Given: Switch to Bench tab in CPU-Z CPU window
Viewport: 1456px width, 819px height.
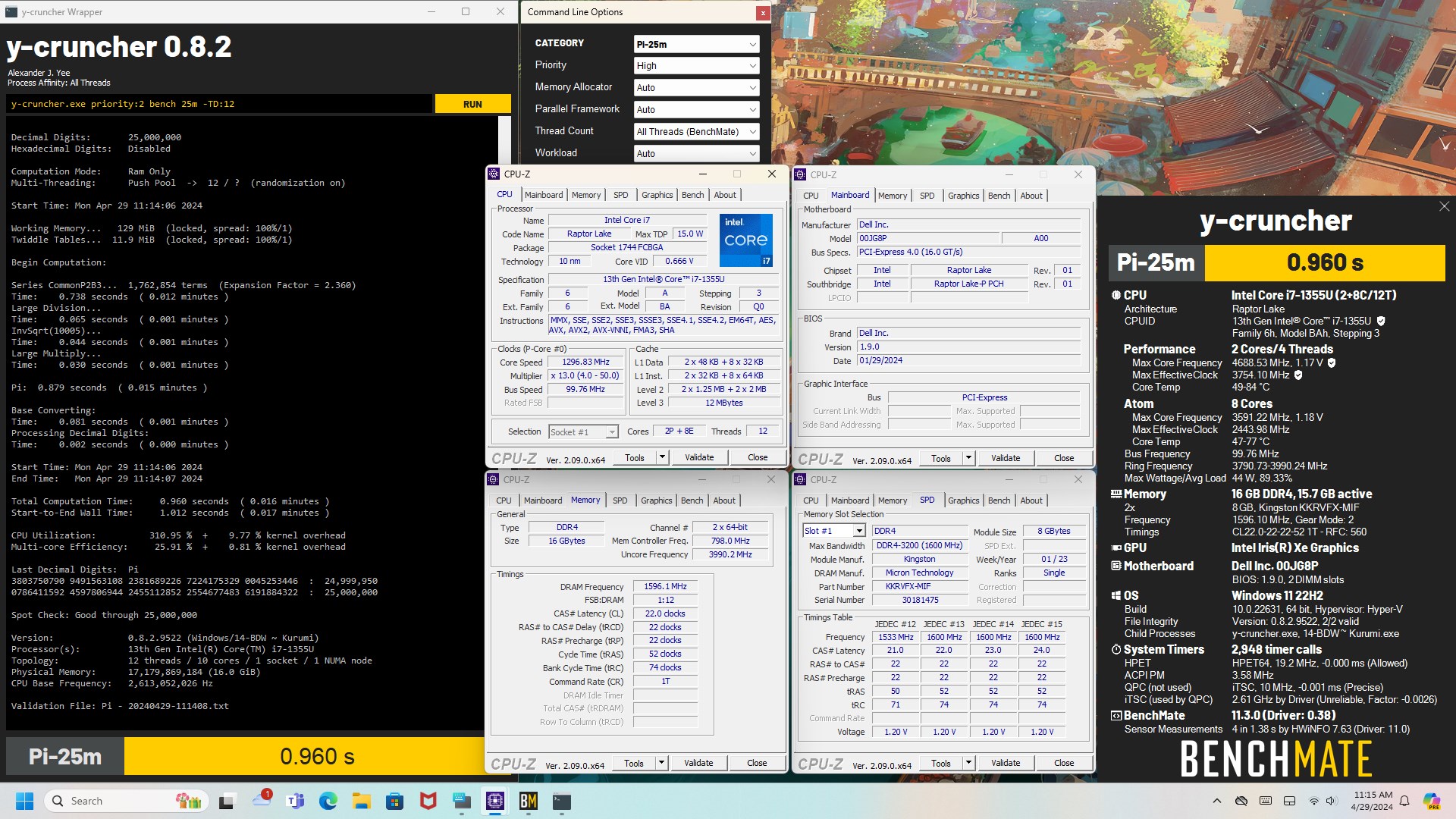Looking at the screenshot, I should [692, 195].
